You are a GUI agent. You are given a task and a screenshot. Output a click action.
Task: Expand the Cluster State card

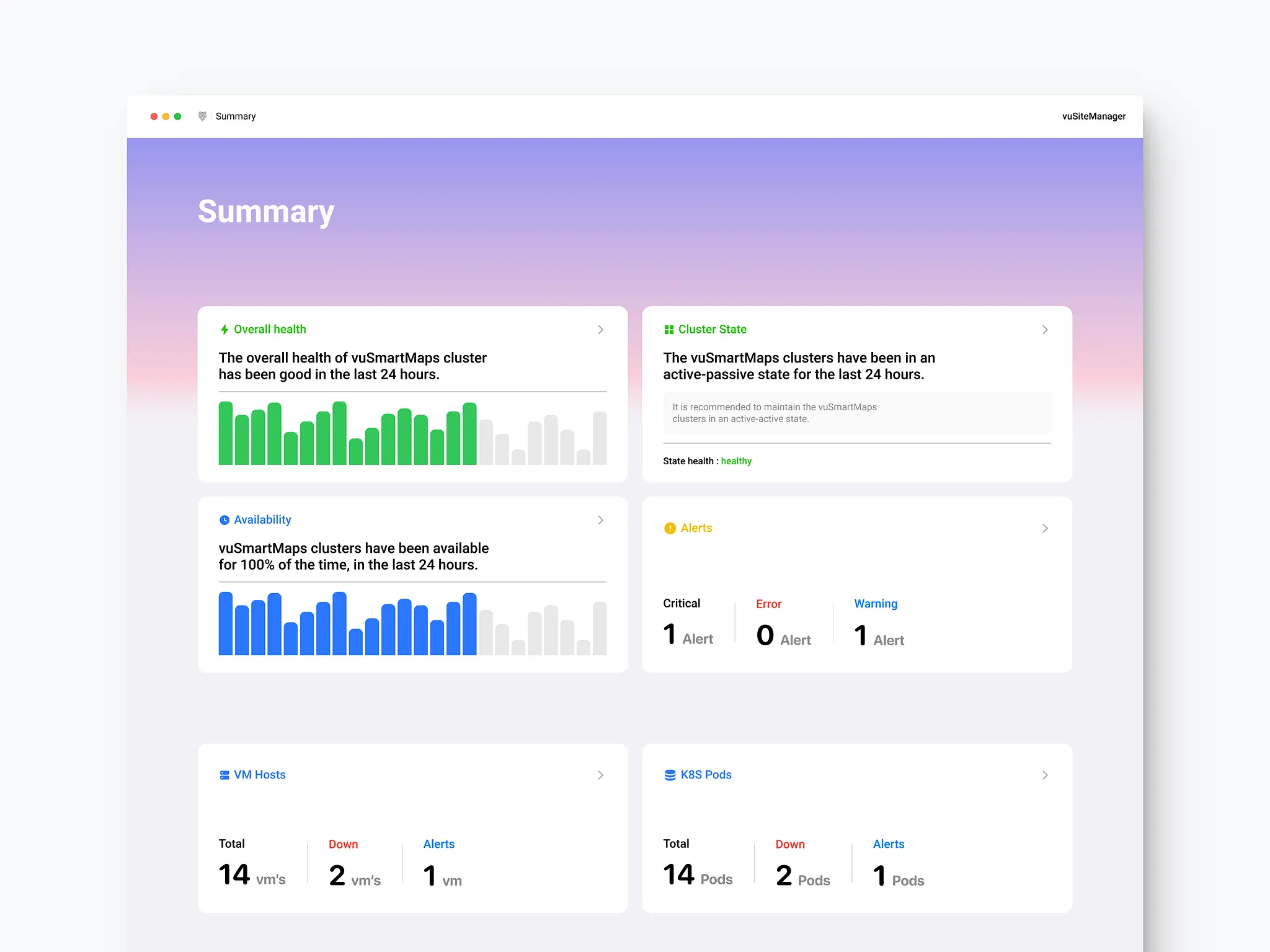click(x=1045, y=330)
